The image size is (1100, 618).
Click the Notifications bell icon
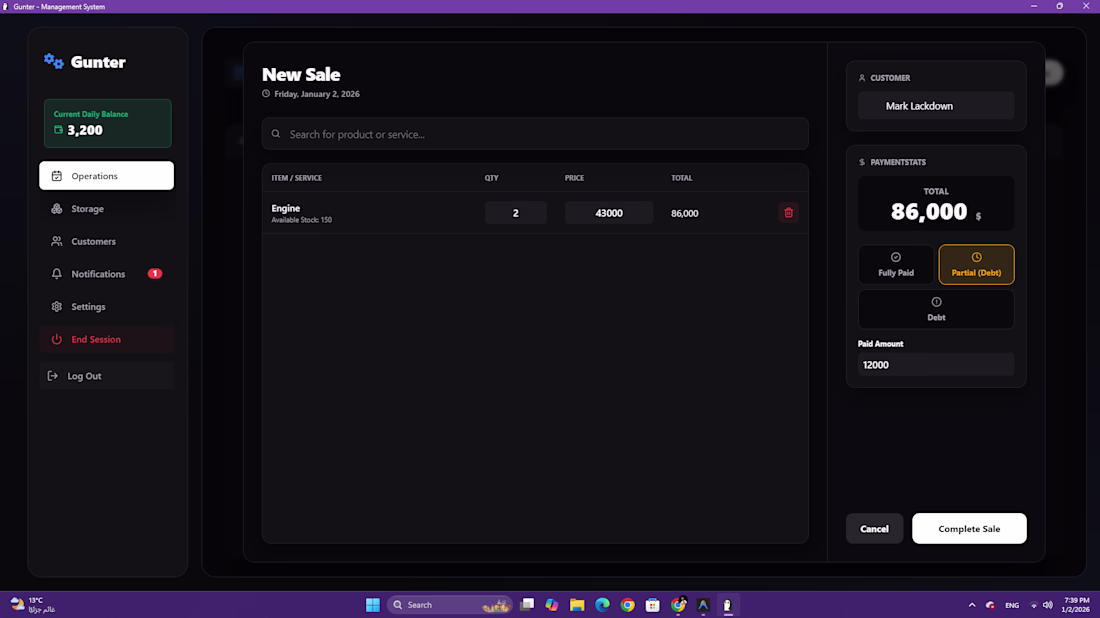57,274
